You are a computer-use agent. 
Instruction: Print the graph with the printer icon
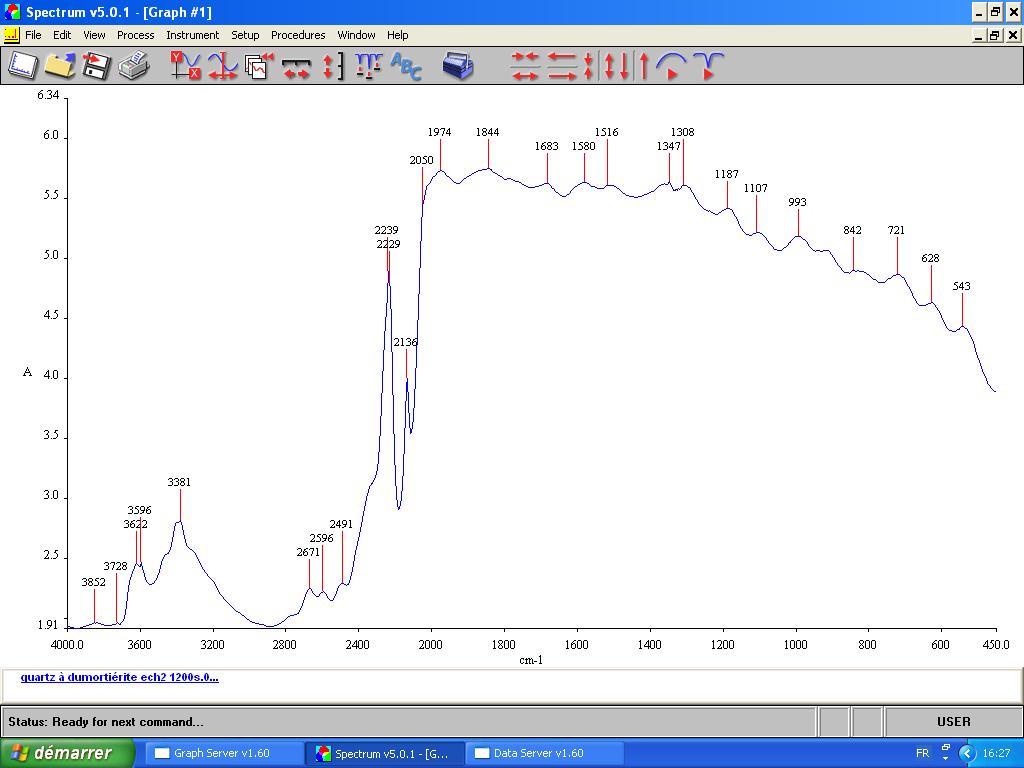[133, 67]
